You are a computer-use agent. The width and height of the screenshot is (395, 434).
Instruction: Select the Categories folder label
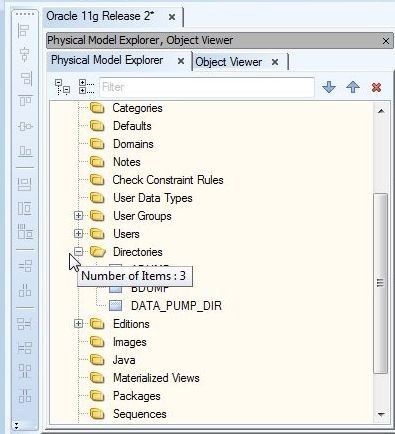click(137, 108)
